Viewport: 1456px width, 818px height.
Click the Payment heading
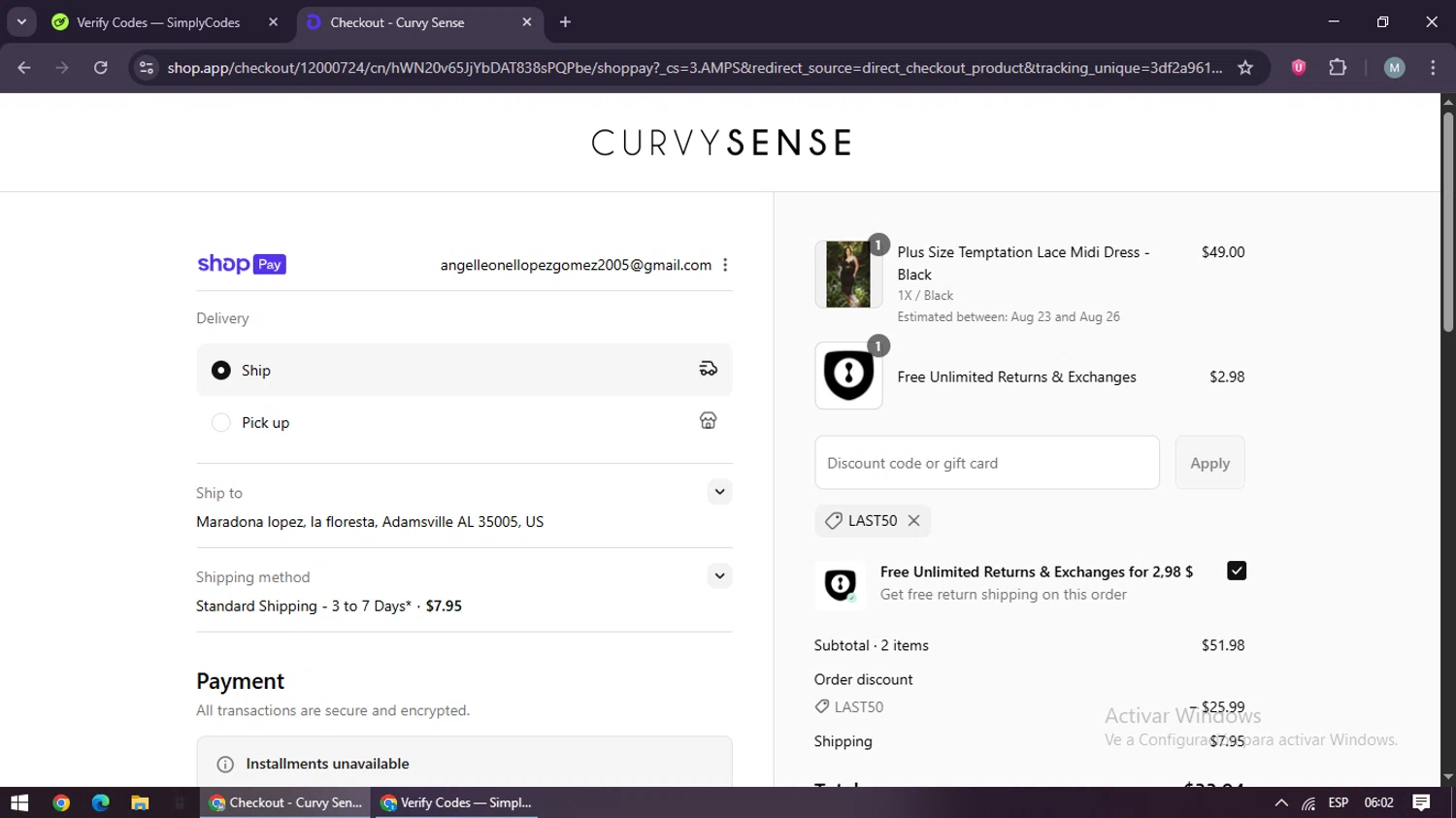(x=240, y=681)
